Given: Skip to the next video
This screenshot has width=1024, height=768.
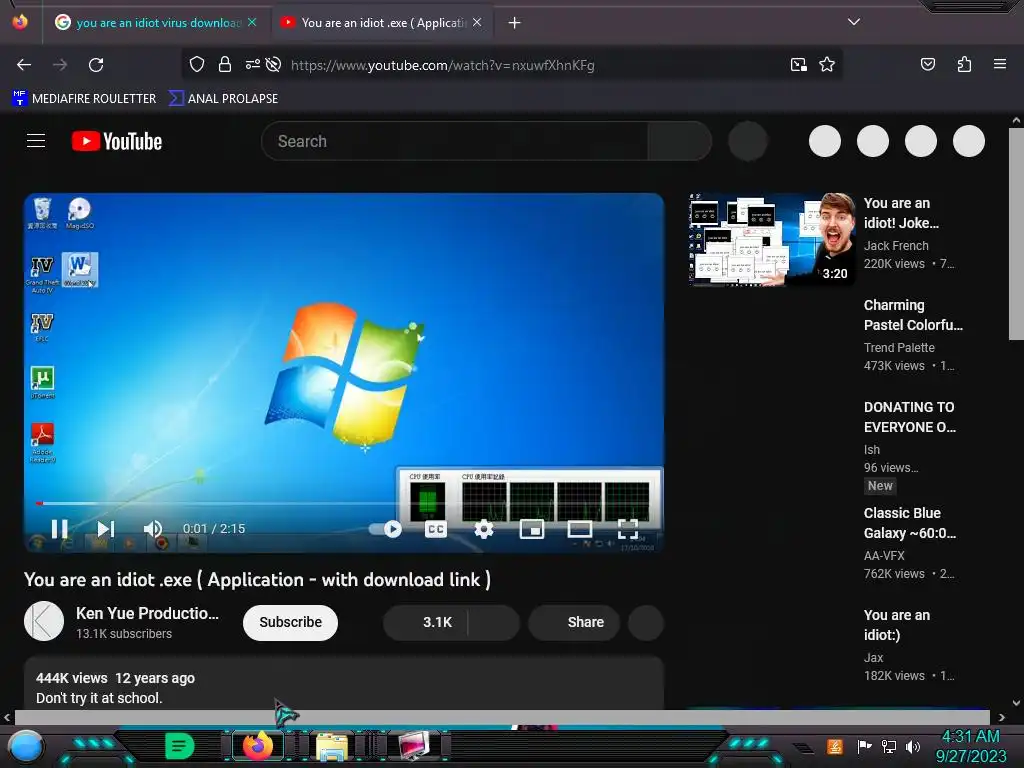Looking at the screenshot, I should click(106, 528).
